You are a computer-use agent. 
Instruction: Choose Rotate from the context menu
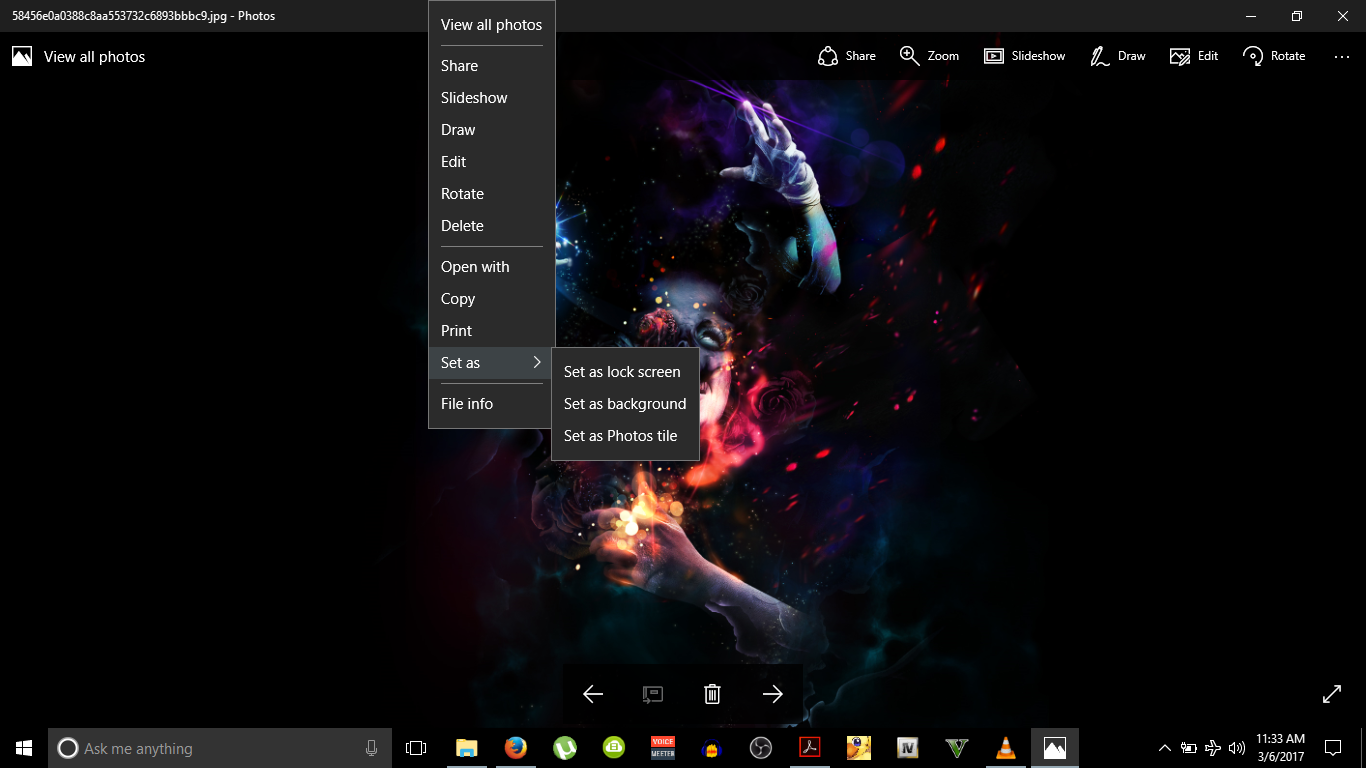tap(492, 194)
